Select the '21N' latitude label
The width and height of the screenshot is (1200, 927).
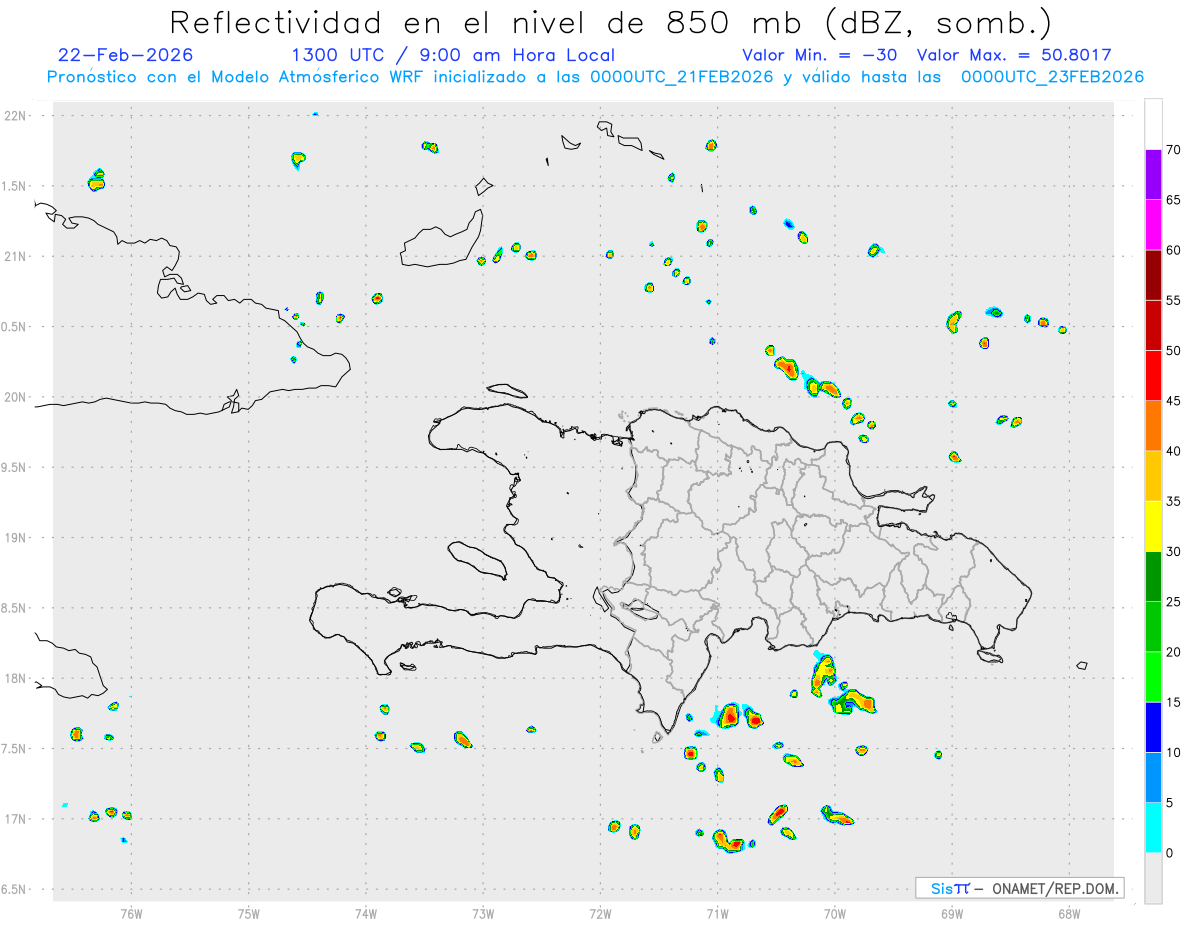pyautogui.click(x=15, y=256)
